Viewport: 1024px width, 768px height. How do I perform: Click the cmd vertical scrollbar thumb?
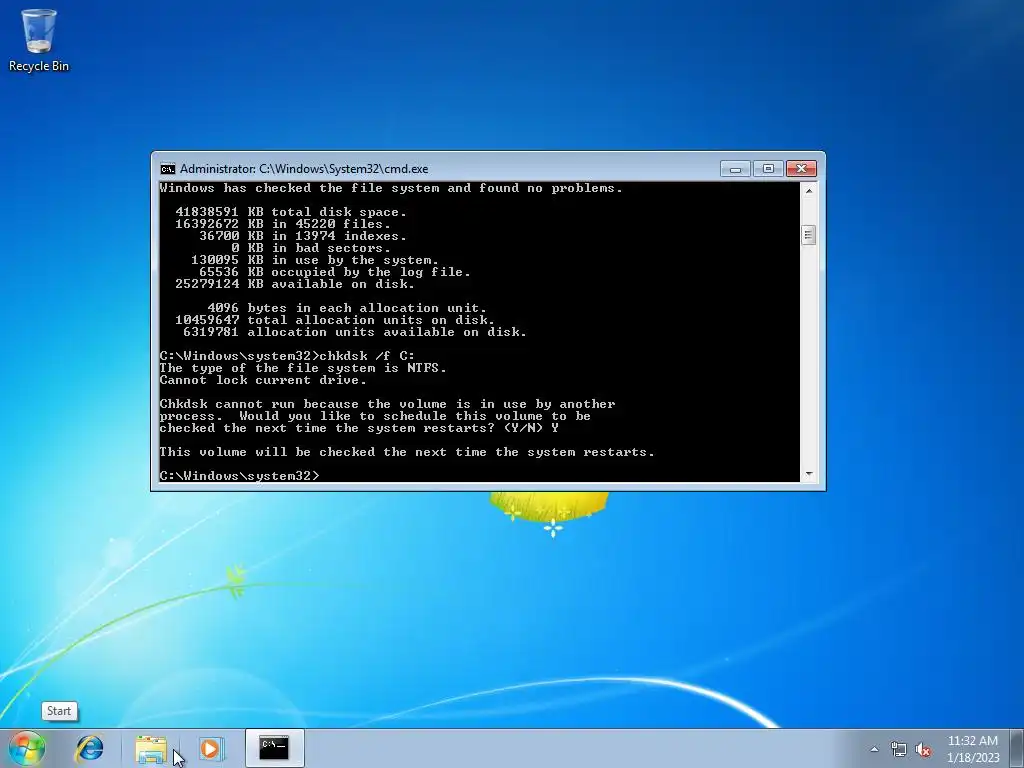click(x=808, y=235)
